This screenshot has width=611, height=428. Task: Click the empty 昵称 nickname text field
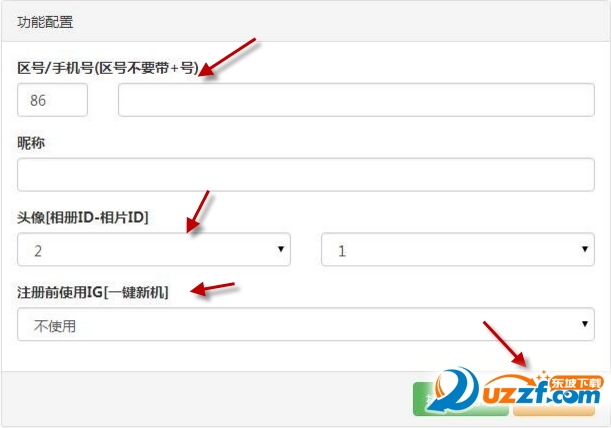point(306,175)
